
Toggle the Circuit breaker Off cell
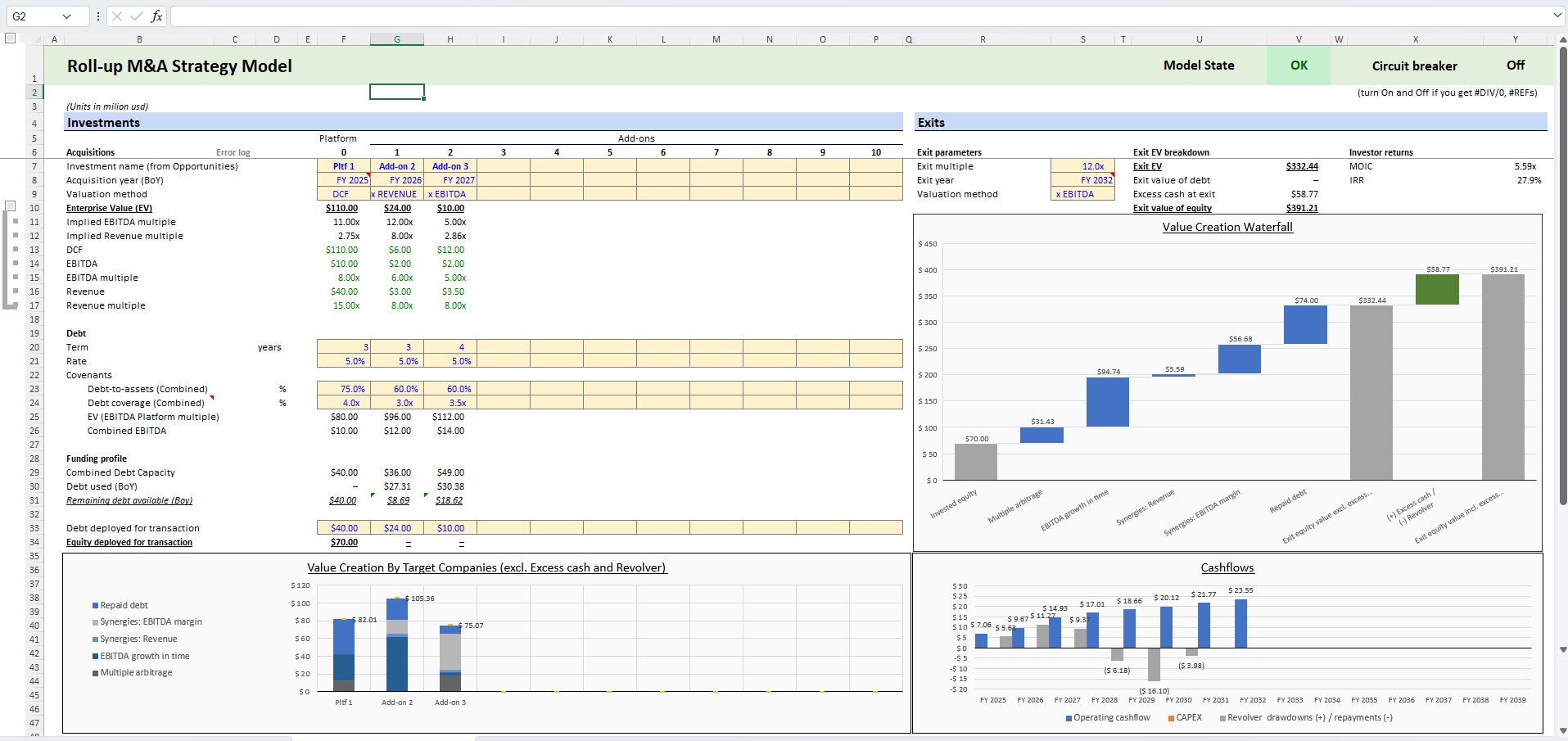coord(1515,66)
